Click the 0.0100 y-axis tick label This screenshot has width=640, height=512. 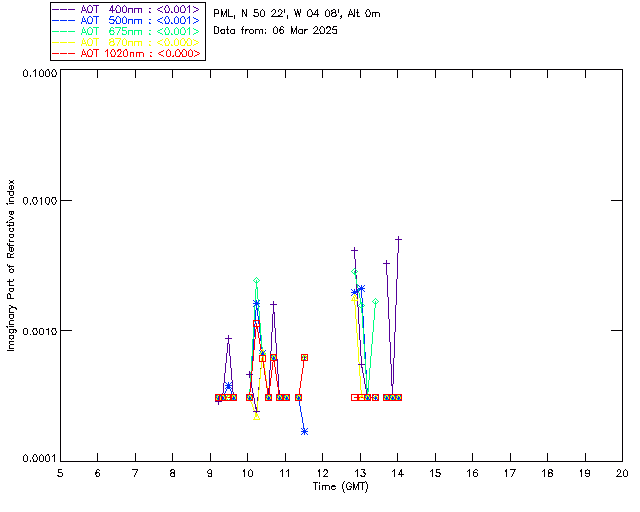pos(39,201)
